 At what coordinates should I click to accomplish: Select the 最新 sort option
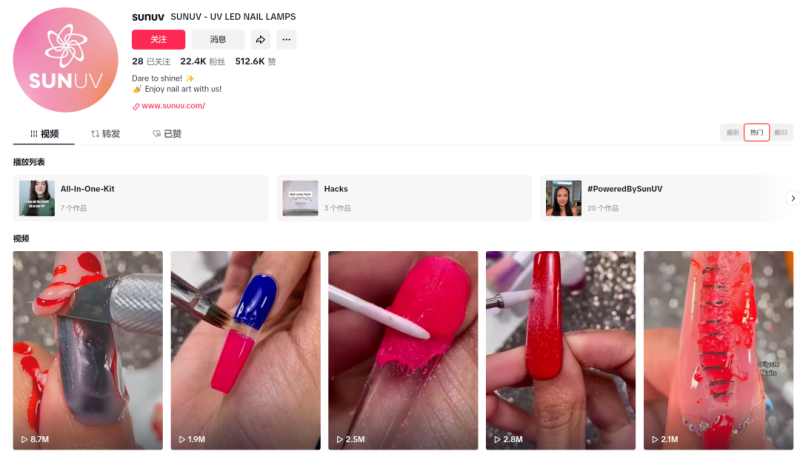click(x=733, y=133)
